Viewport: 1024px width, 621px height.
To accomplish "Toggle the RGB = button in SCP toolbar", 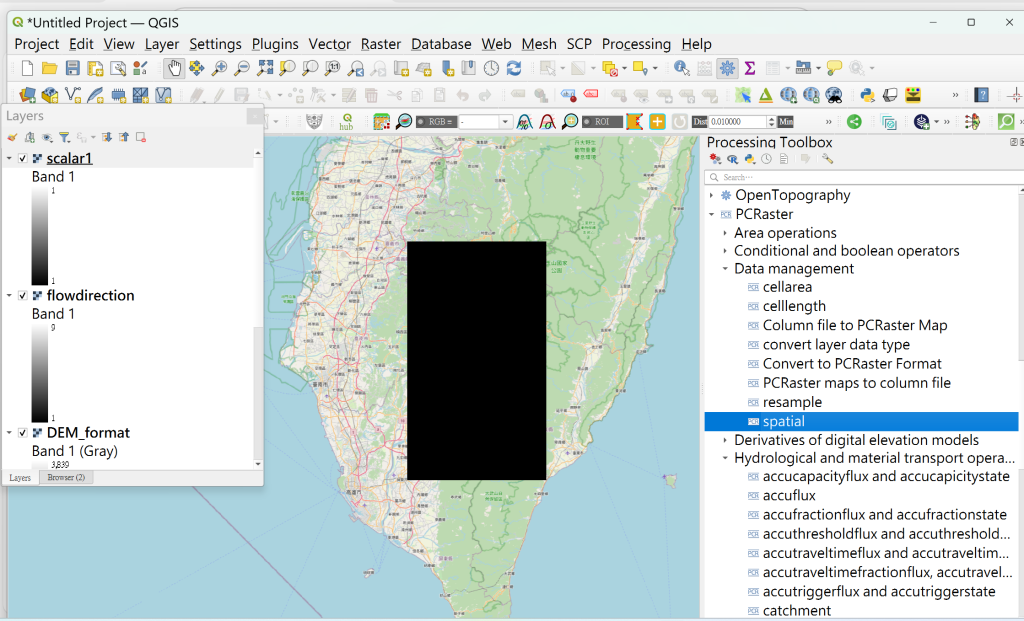I will (x=436, y=121).
